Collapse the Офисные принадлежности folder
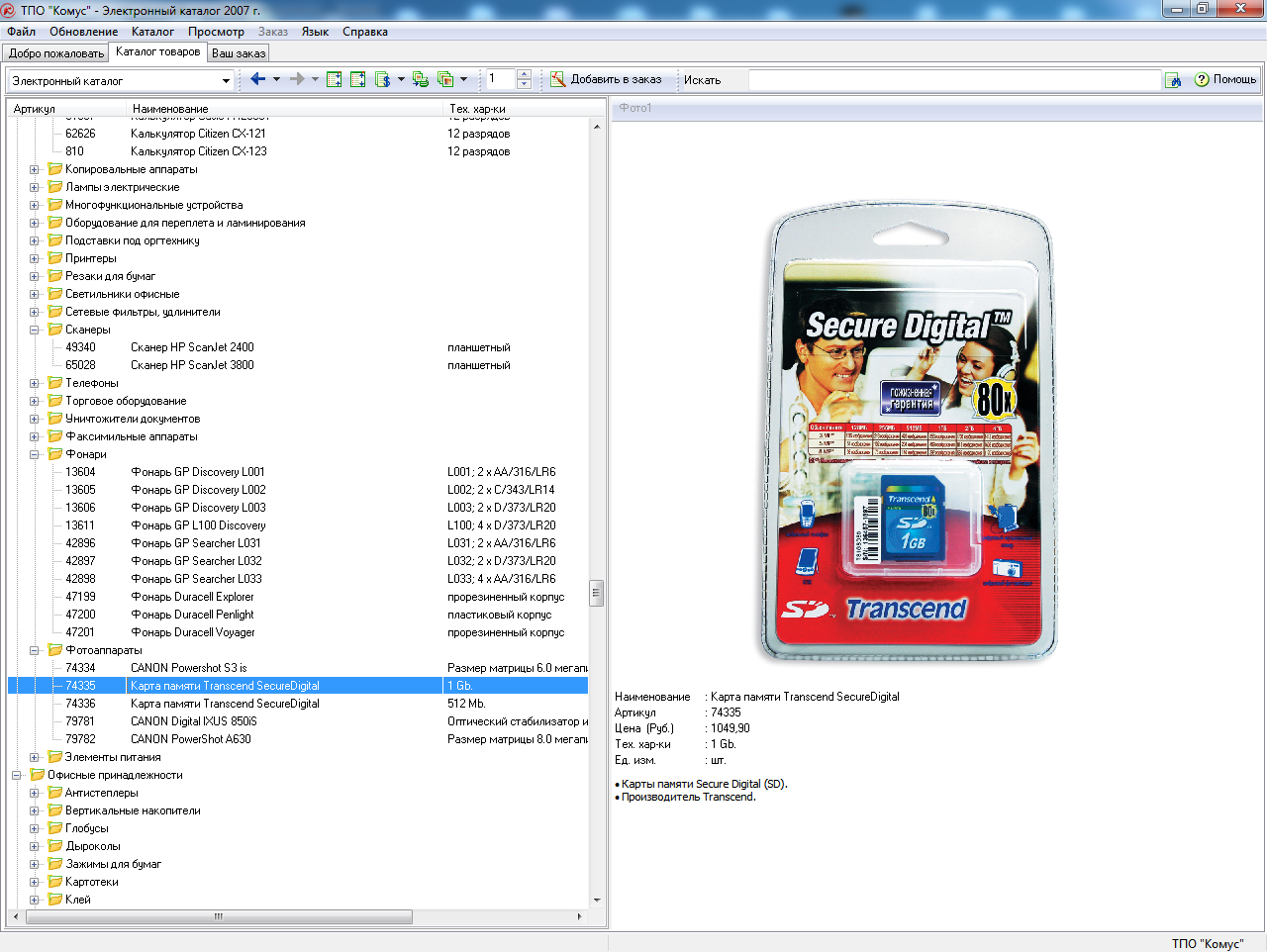Image resolution: width=1267 pixels, height=952 pixels. coord(16,775)
